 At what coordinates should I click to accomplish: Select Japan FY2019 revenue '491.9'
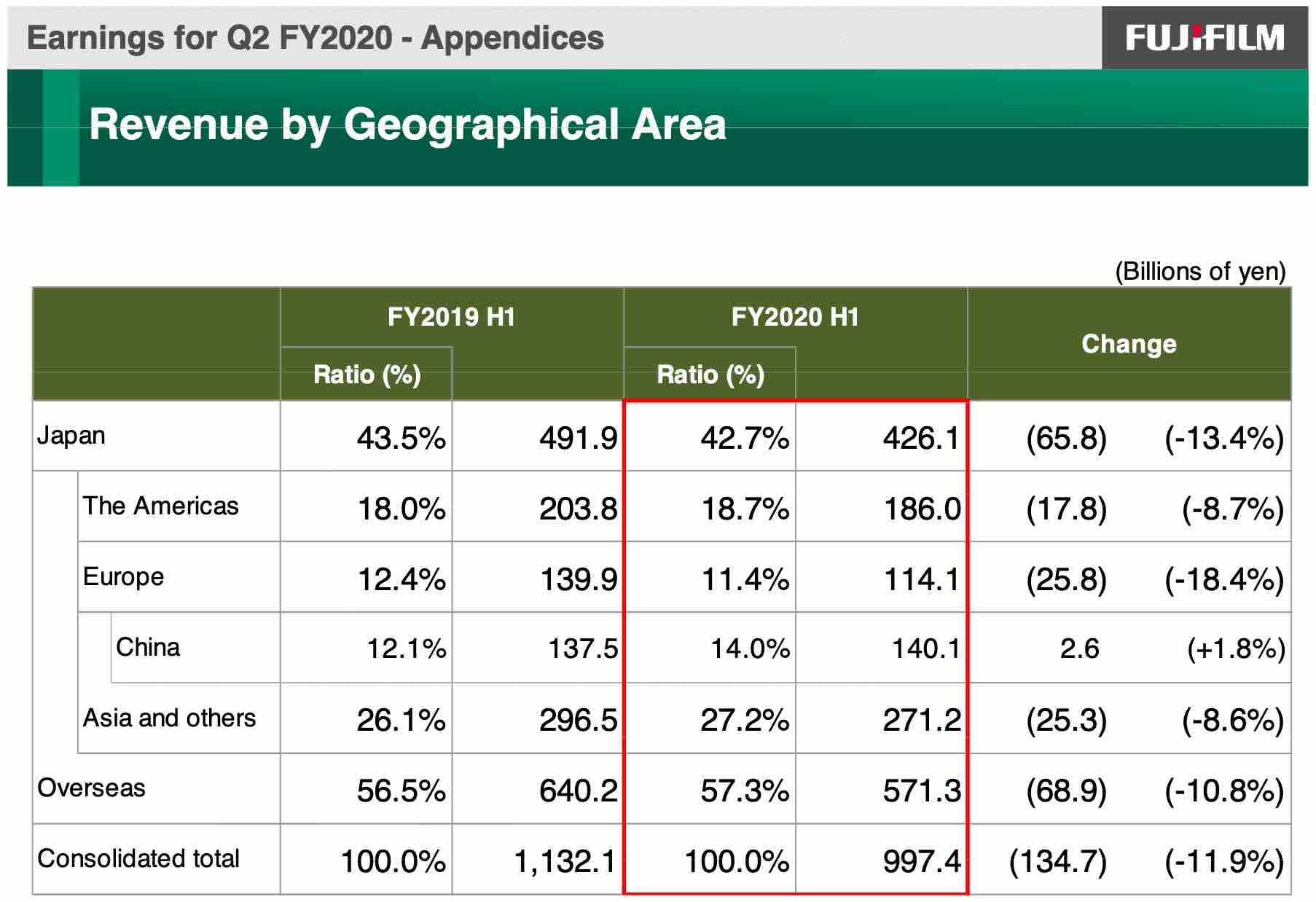point(579,438)
